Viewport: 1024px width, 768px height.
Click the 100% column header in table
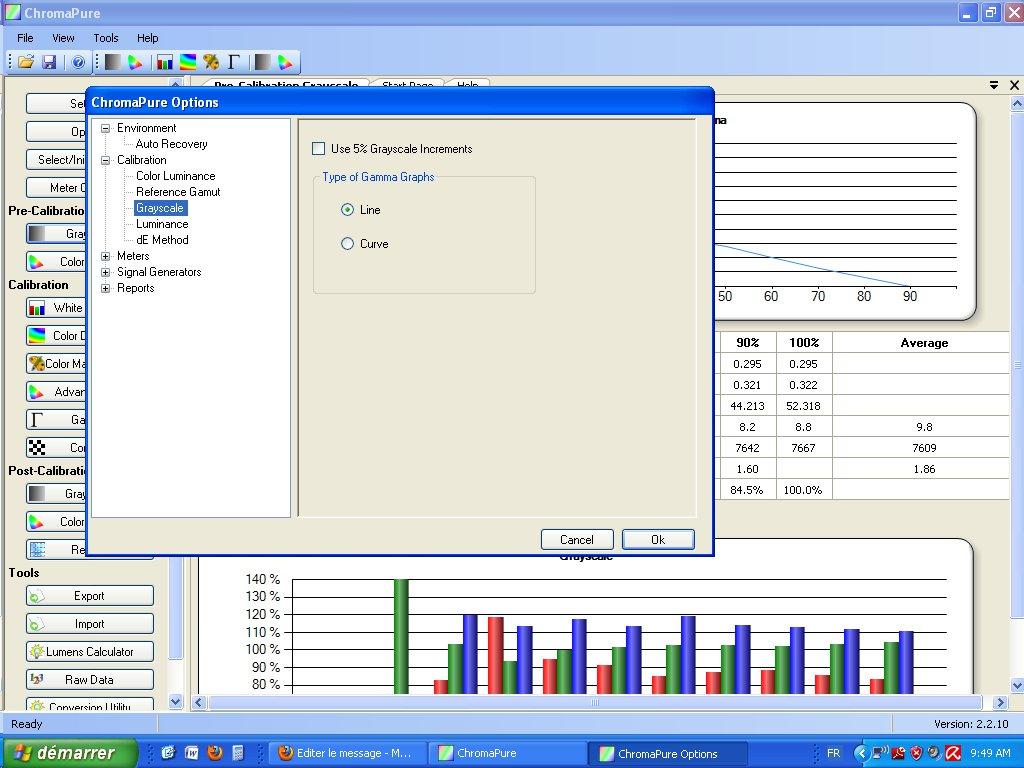click(x=804, y=343)
